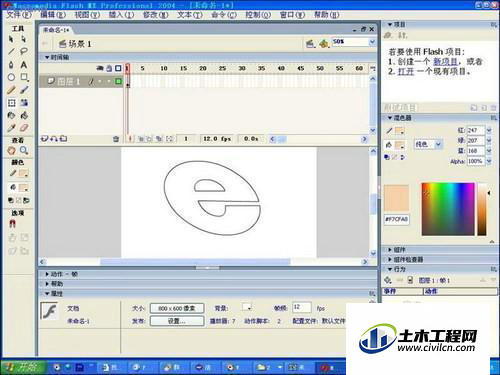Screen dimensions: 500x375
Task: Toggle show/hide all layers eye icon
Action: coord(99,68)
